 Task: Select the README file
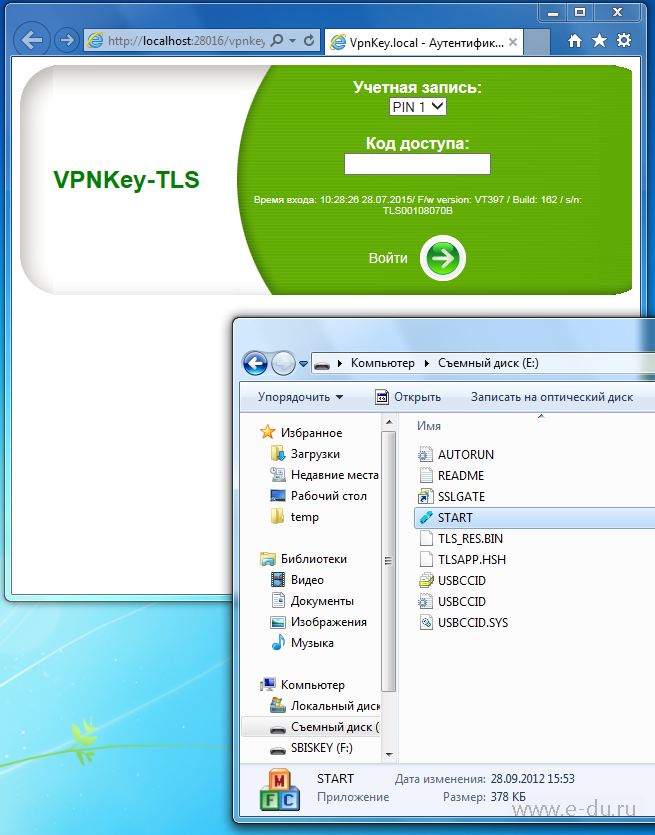(461, 476)
